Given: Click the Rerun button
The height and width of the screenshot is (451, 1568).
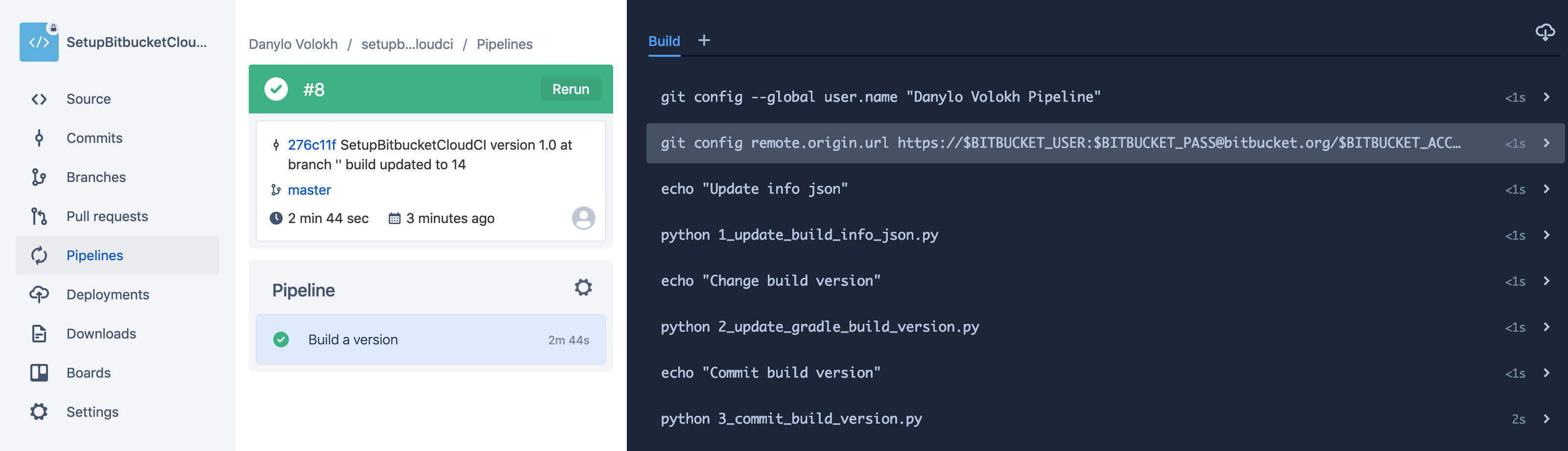Looking at the screenshot, I should pyautogui.click(x=570, y=90).
